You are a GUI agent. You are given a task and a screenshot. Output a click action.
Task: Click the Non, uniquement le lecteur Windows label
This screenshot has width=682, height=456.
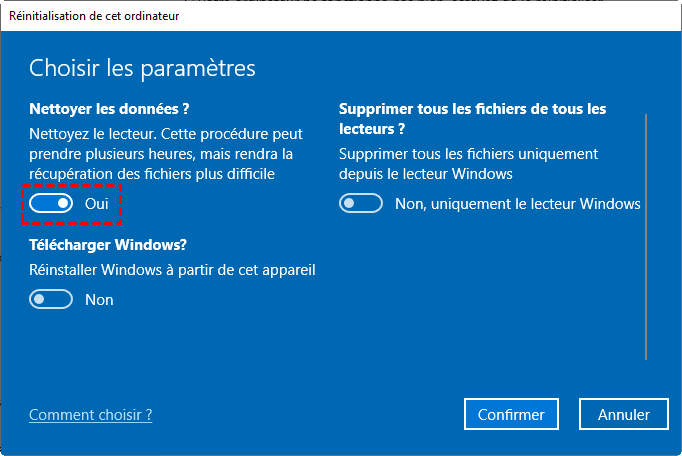click(x=517, y=203)
